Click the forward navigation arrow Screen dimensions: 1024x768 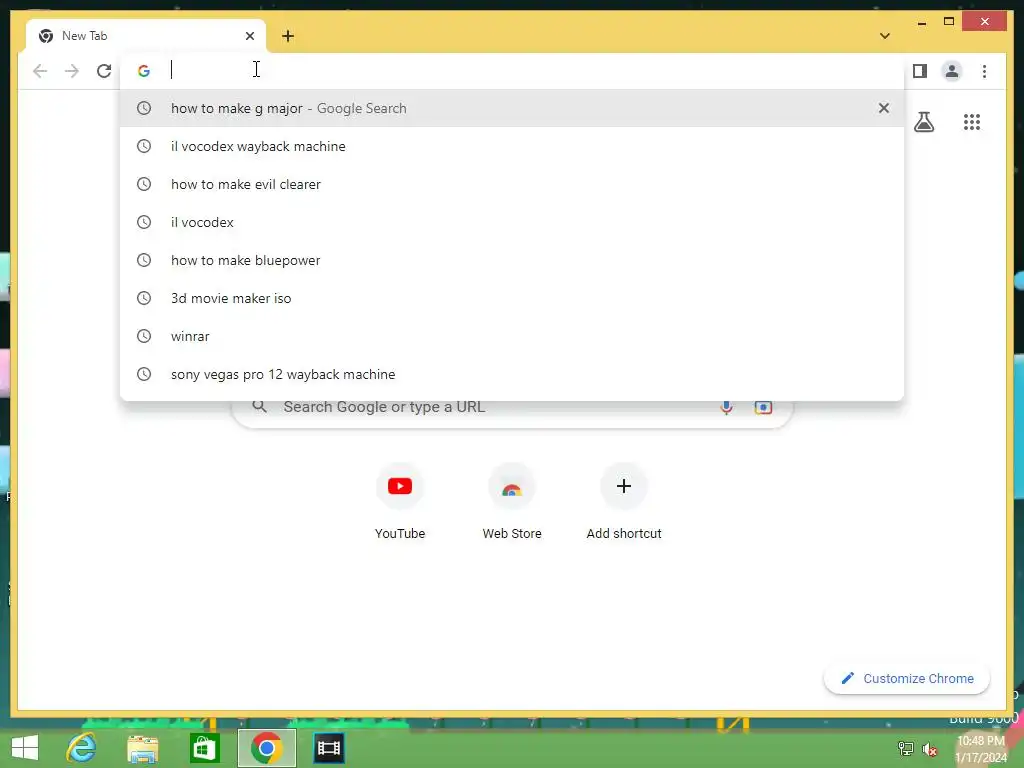[x=72, y=71]
